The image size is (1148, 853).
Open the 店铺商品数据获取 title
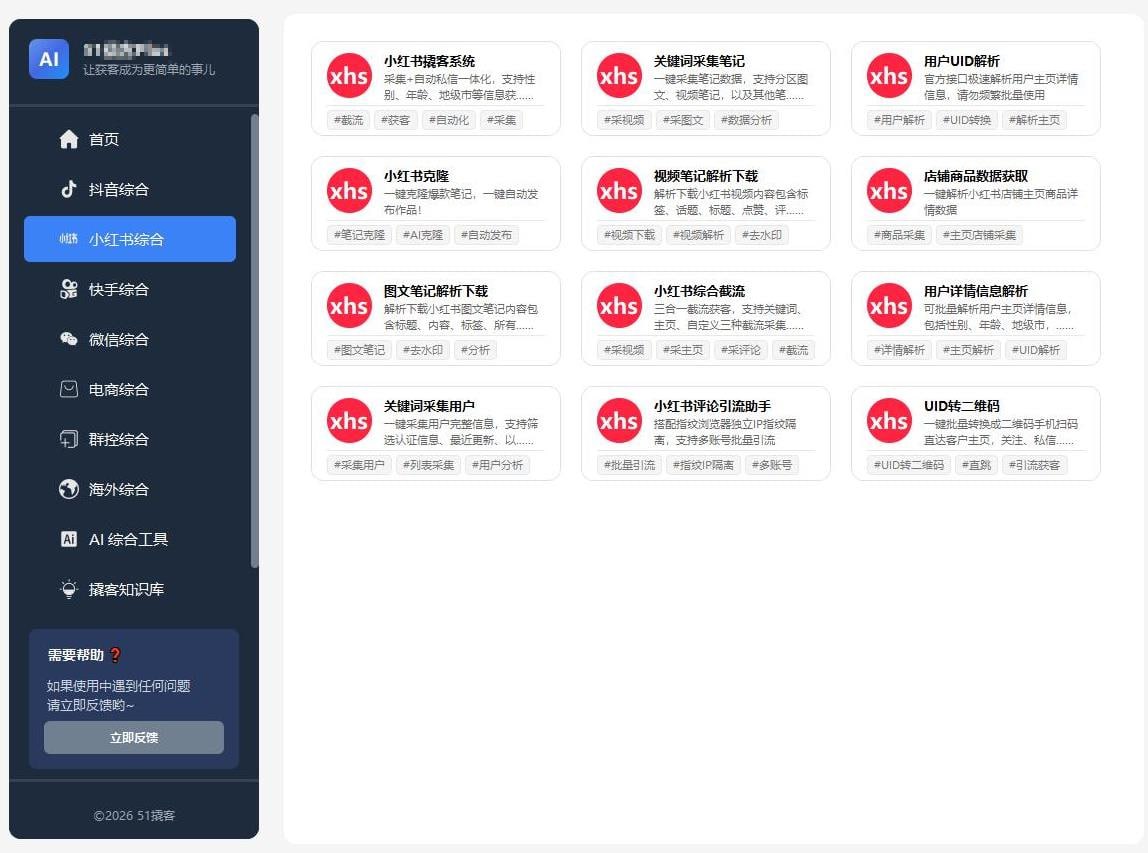click(976, 176)
